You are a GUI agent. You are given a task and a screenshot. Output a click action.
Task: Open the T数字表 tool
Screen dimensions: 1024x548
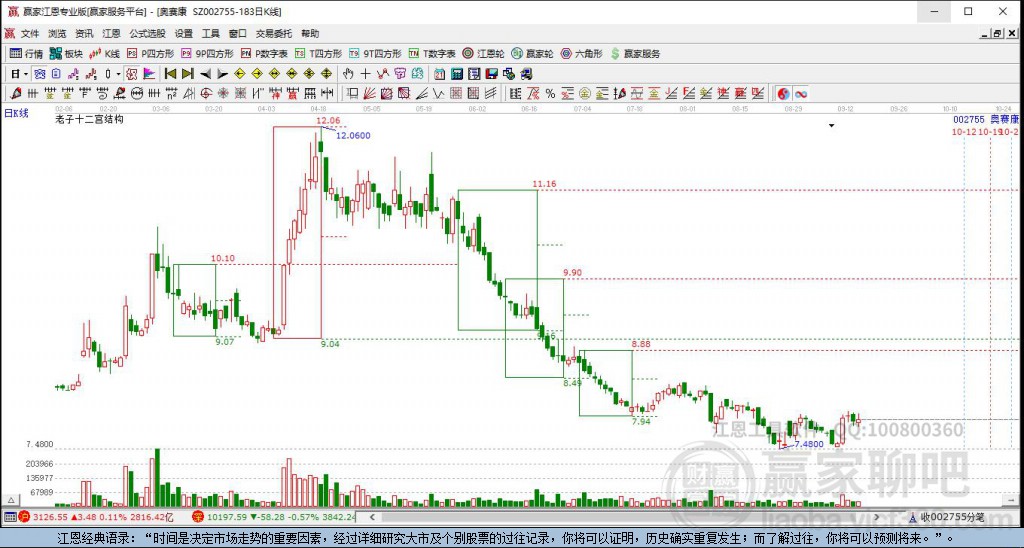click(x=432, y=54)
